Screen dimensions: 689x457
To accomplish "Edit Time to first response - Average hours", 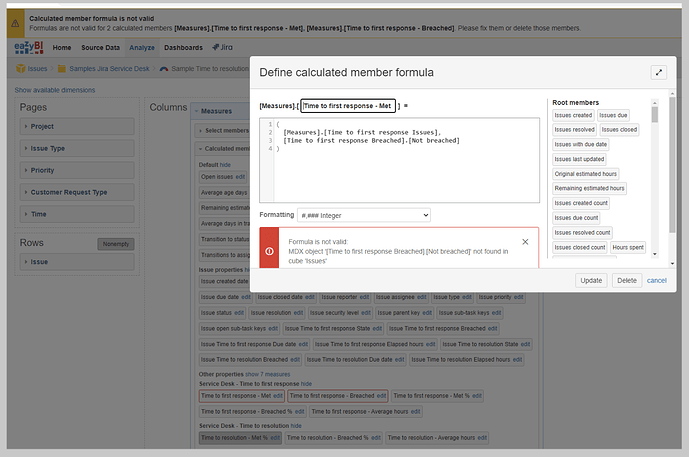I will 416,412.
